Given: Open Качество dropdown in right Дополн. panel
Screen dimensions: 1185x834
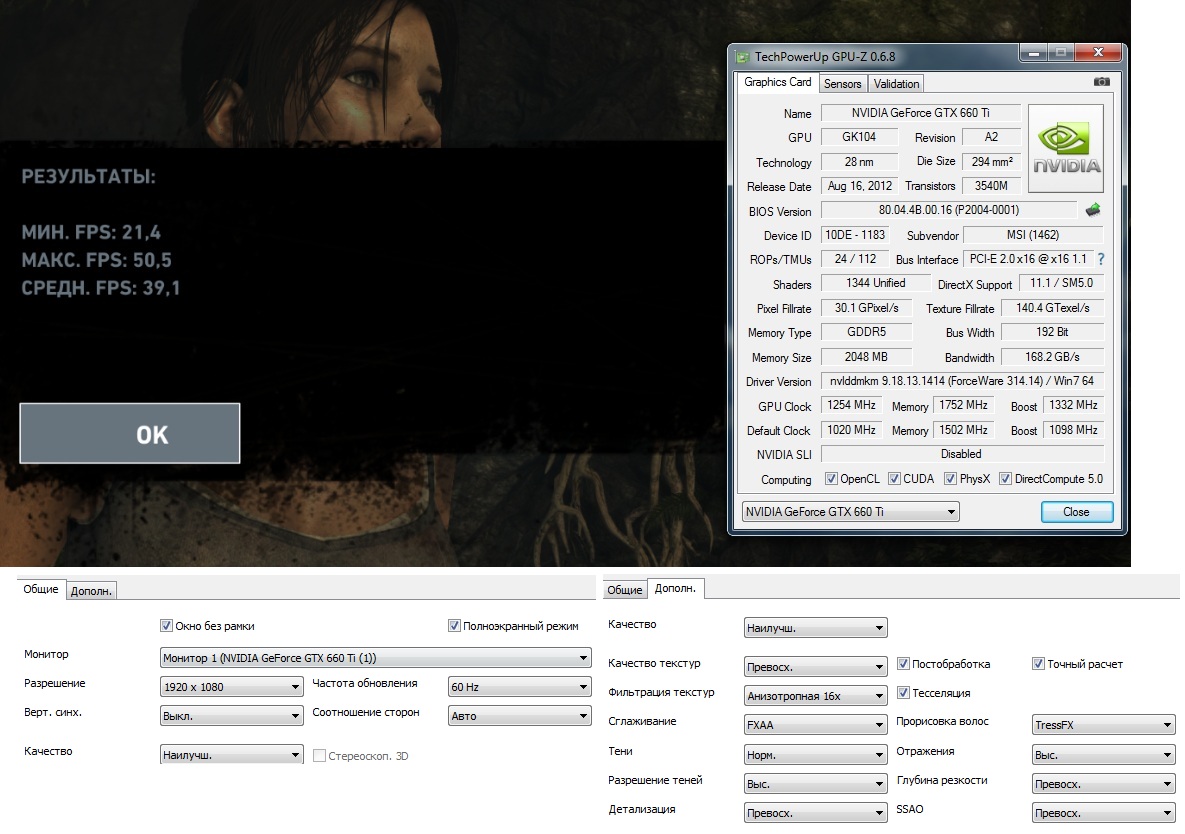Looking at the screenshot, I should tap(815, 628).
